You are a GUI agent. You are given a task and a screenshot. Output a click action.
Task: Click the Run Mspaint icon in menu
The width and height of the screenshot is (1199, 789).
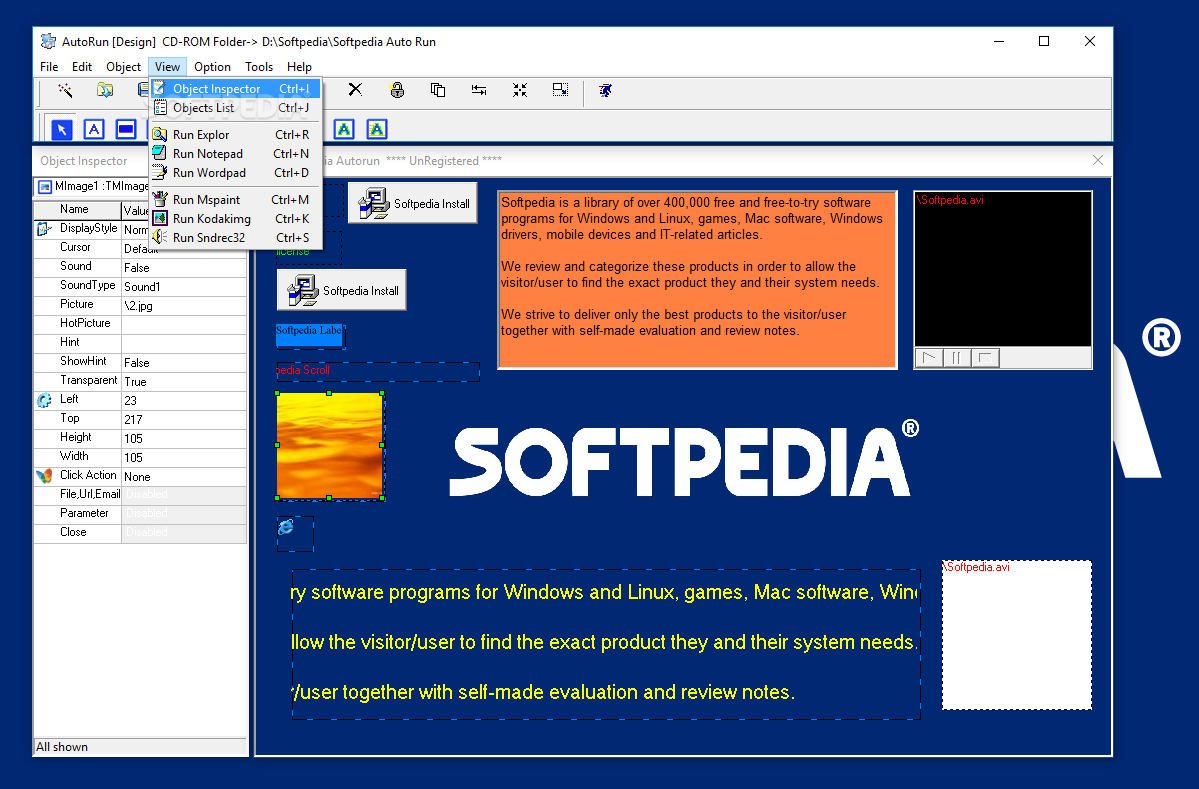click(x=160, y=200)
